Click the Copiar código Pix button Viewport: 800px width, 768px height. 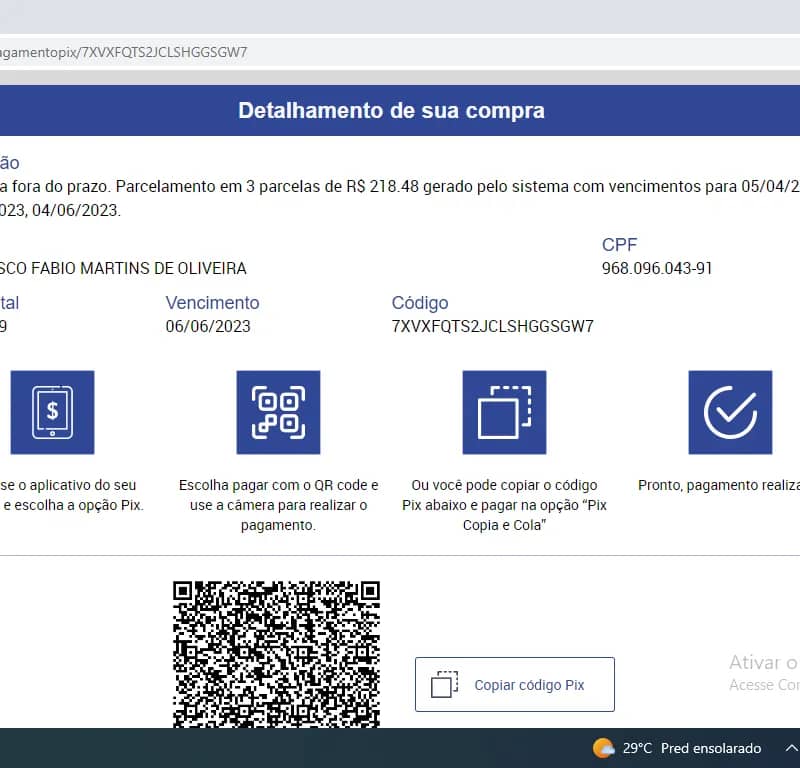pyautogui.click(x=514, y=683)
